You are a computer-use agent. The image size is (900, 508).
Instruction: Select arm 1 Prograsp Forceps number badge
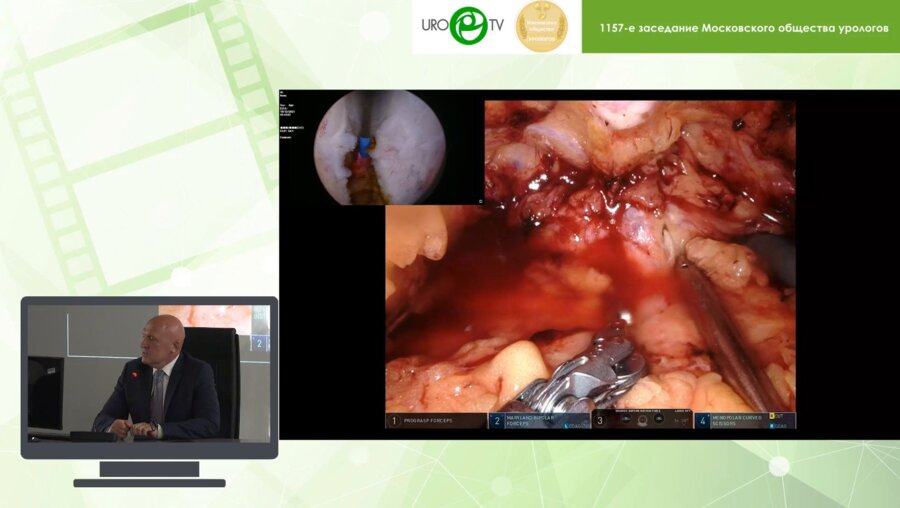[394, 421]
